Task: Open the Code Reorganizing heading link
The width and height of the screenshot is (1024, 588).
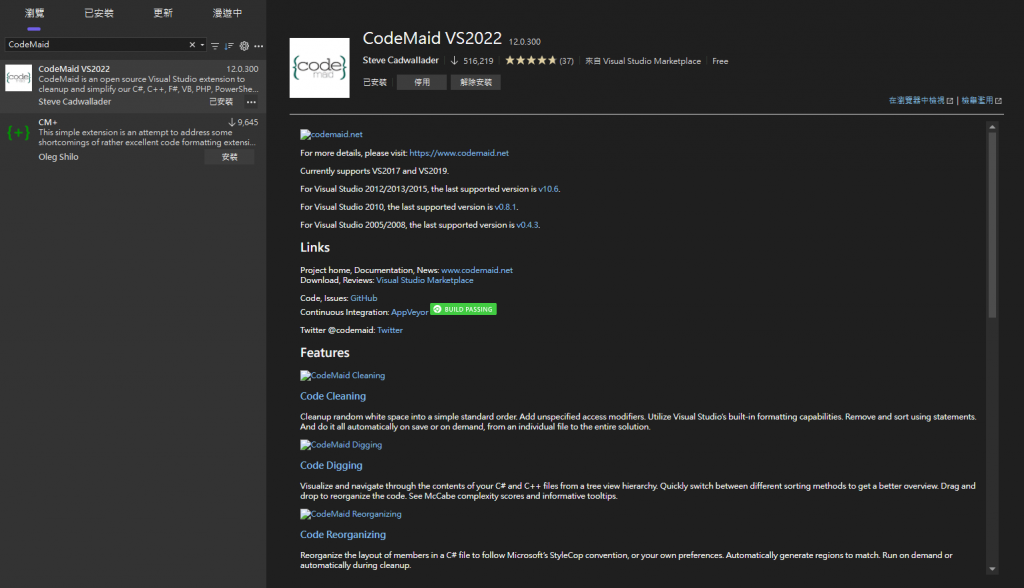Action: 343,534
